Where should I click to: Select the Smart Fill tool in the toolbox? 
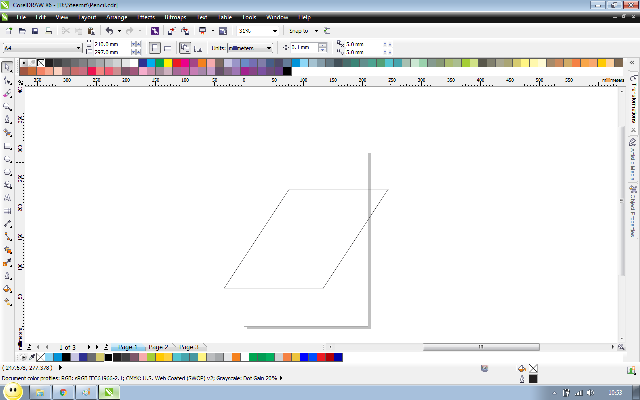7,133
